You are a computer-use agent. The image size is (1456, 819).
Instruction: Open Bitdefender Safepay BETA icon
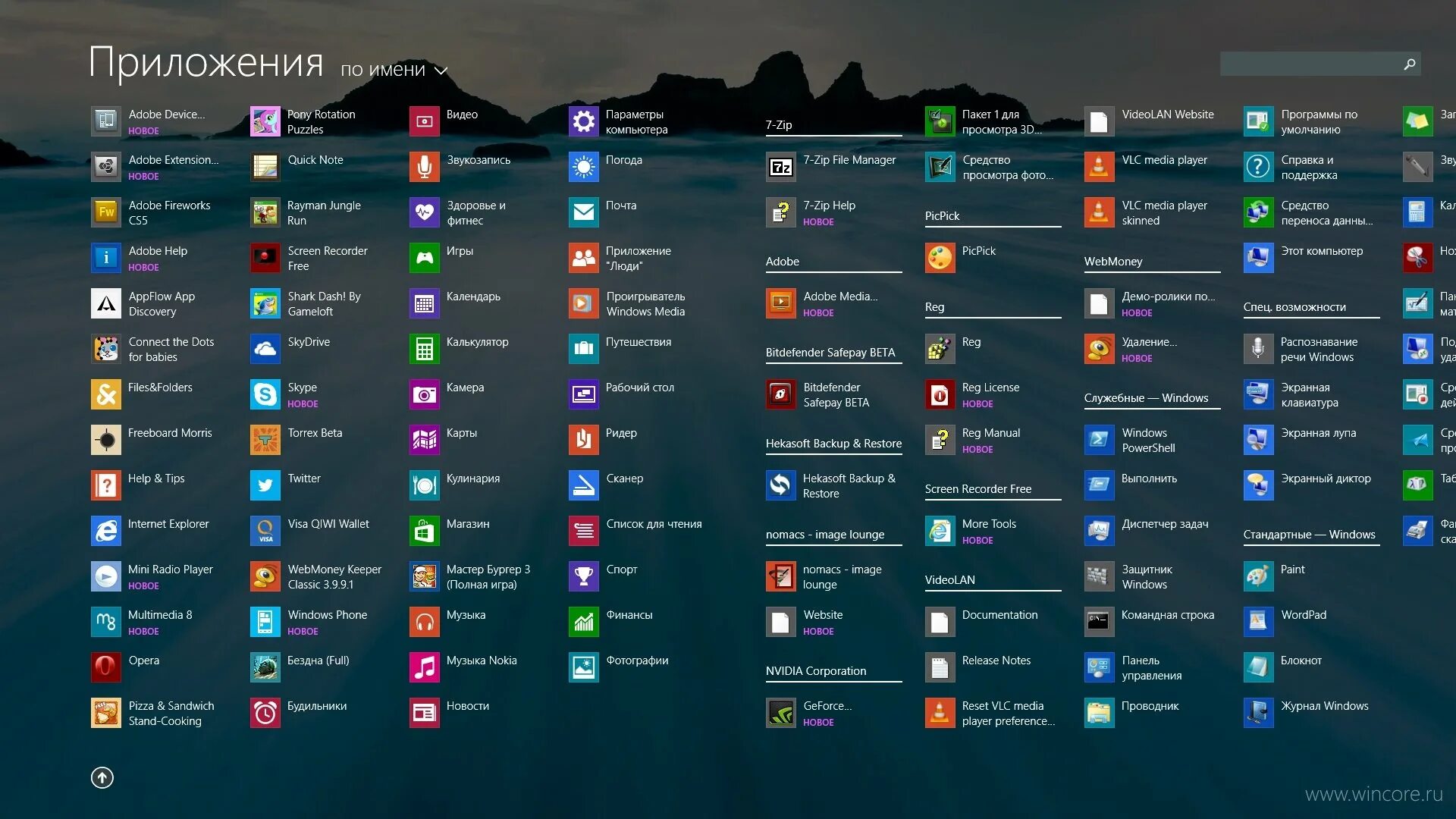(x=781, y=394)
